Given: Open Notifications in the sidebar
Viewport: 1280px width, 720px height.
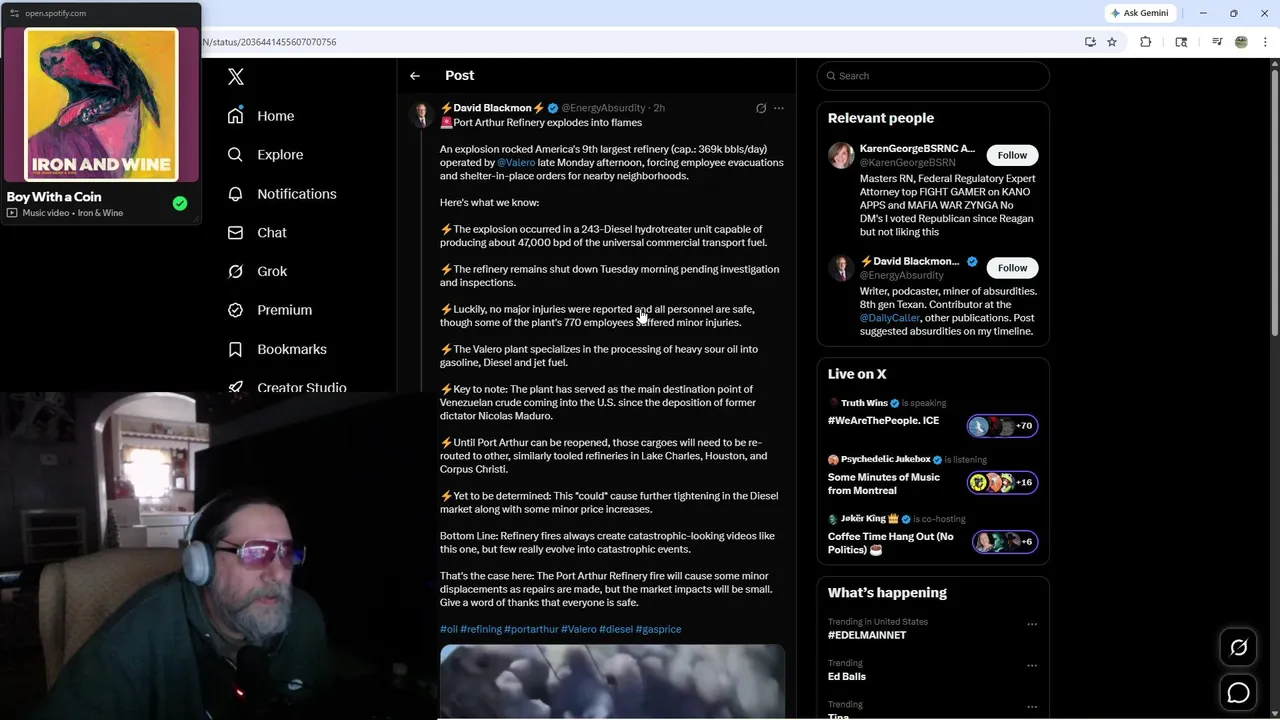Looking at the screenshot, I should (282, 194).
